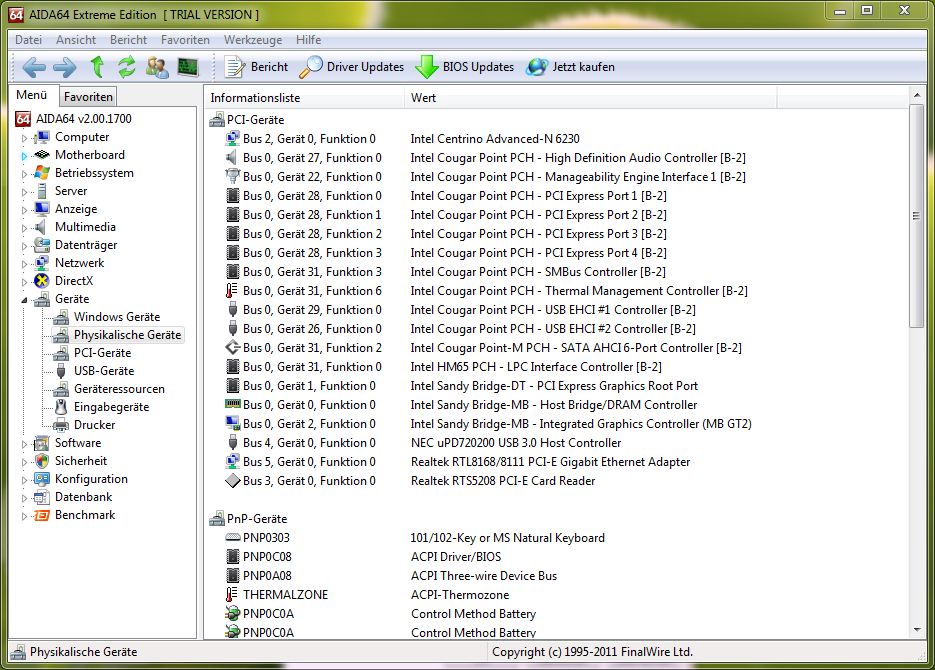The image size is (935, 670).
Task: Select Windows Geräte in tree
Action: (117, 317)
